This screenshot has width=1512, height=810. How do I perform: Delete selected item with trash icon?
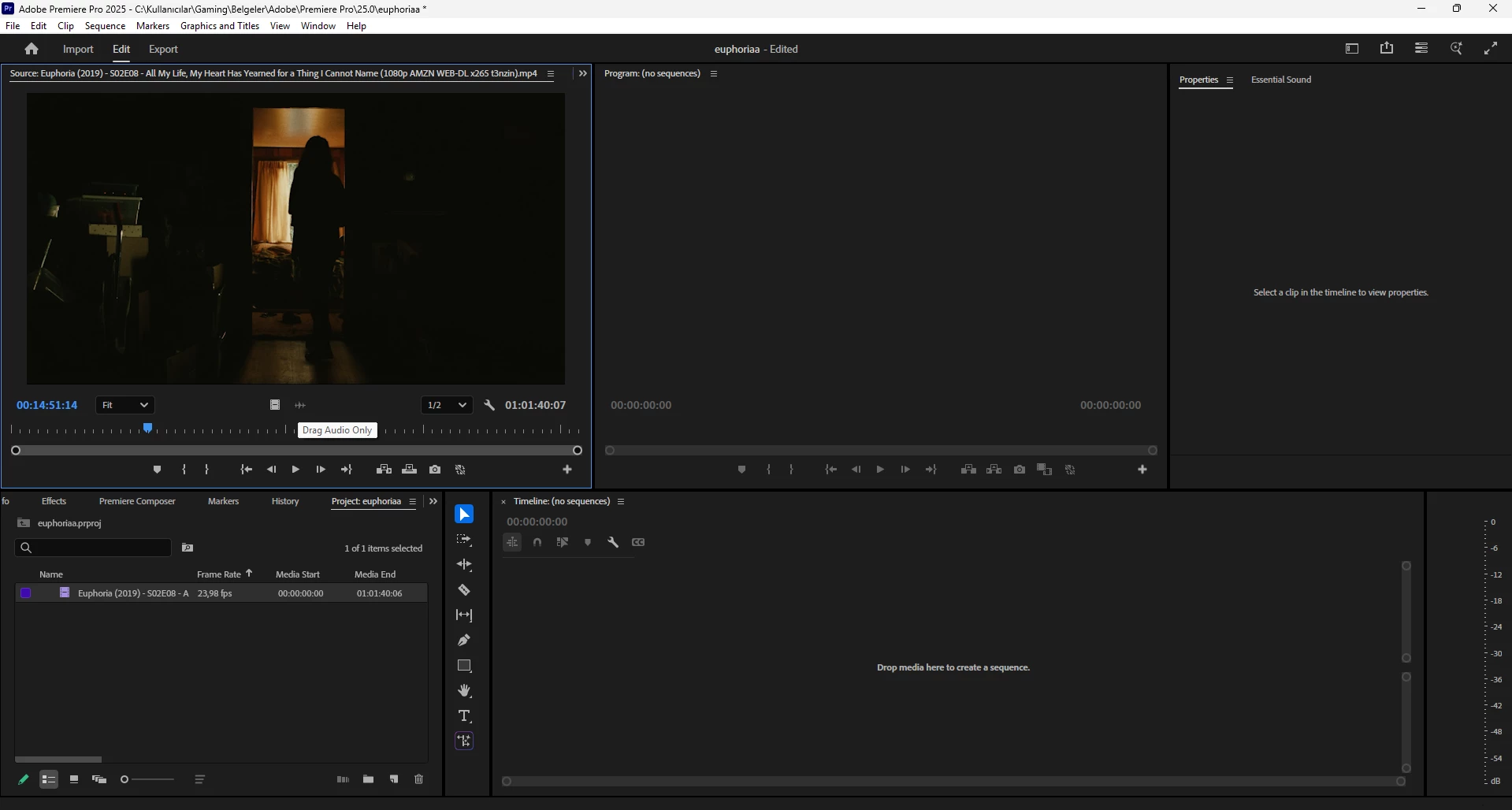pos(419,779)
